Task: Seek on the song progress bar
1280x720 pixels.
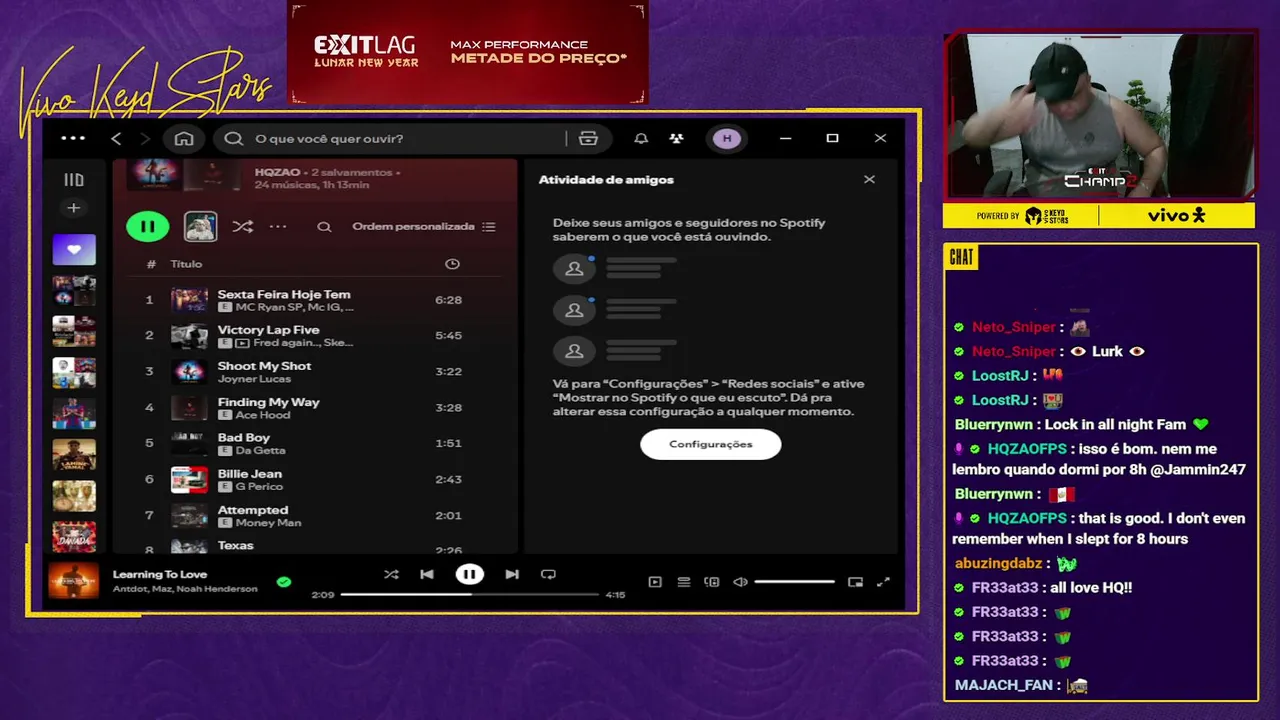Action: [x=469, y=595]
